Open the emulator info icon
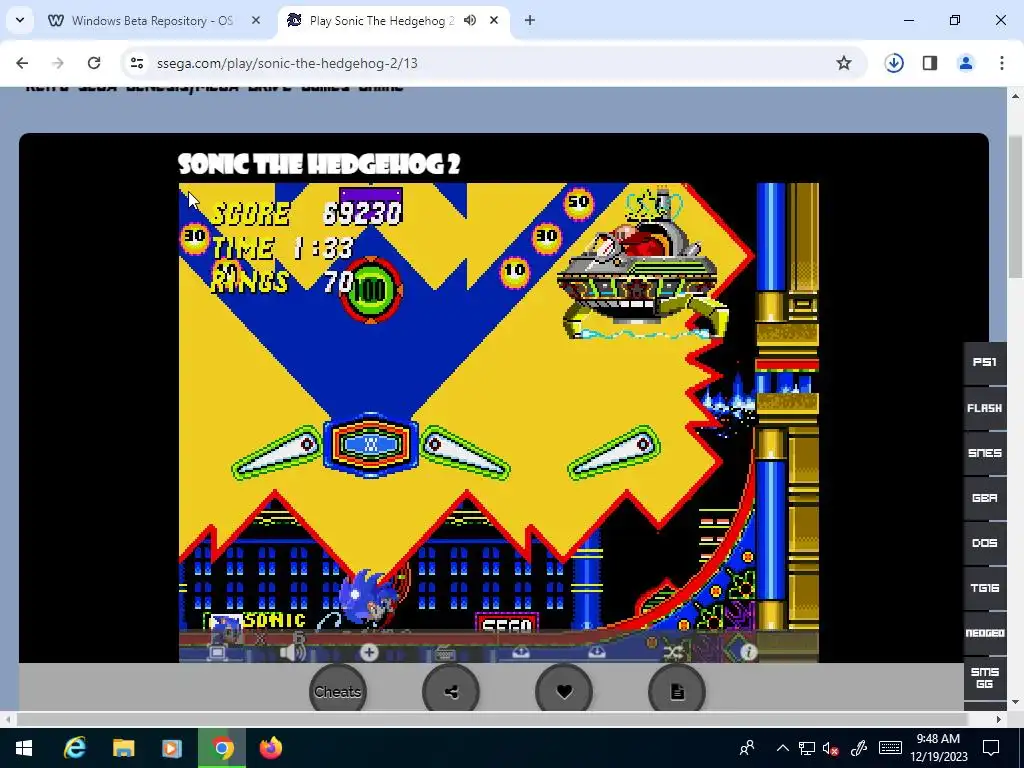This screenshot has width=1024, height=768. (x=748, y=652)
